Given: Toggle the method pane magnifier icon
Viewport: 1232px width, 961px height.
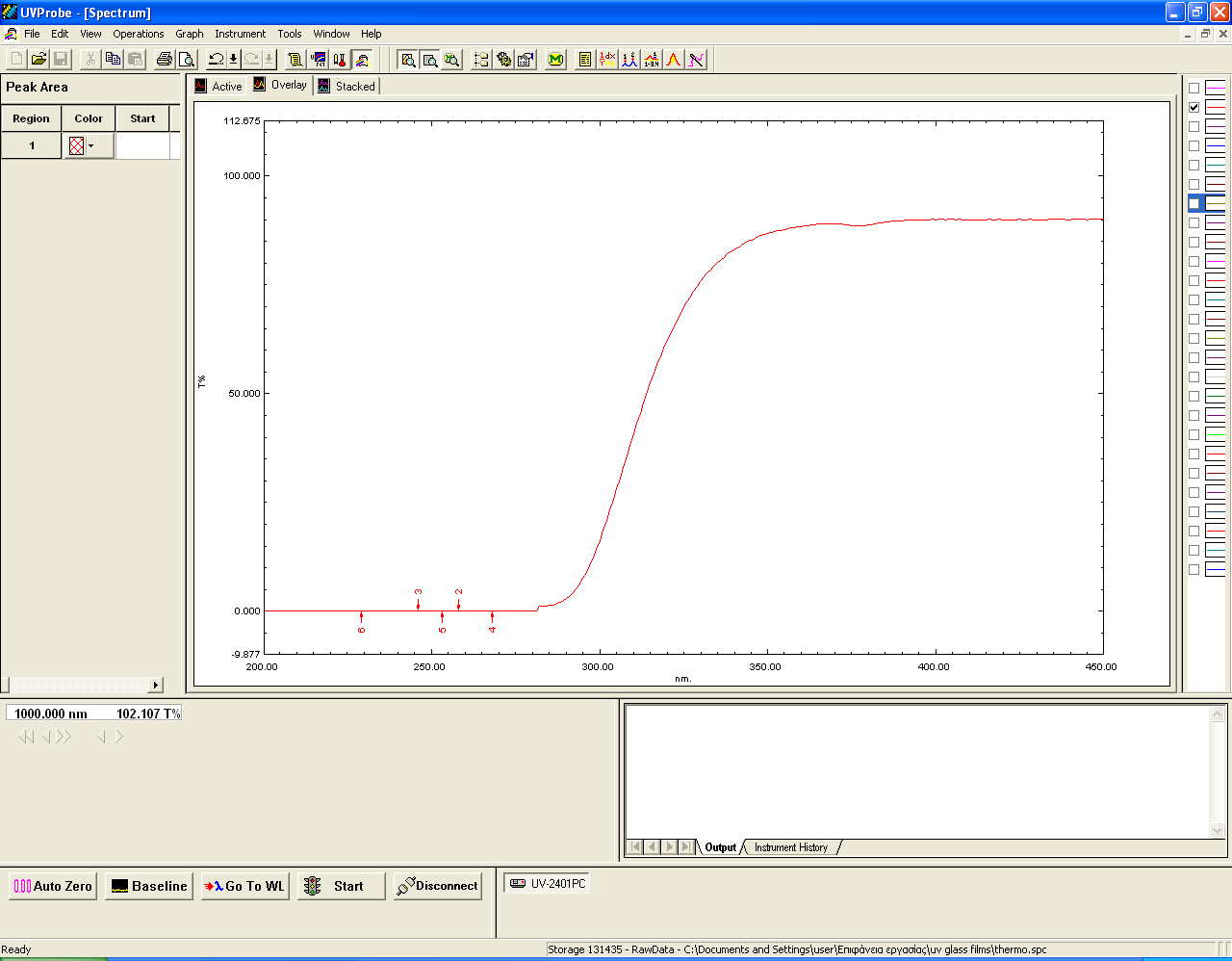Looking at the screenshot, I should coord(452,60).
